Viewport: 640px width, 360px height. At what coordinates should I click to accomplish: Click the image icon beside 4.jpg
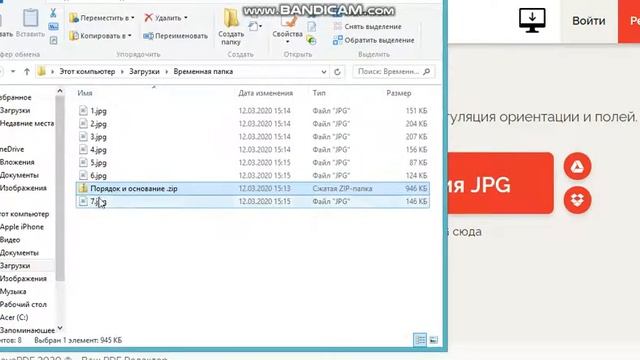(x=83, y=149)
